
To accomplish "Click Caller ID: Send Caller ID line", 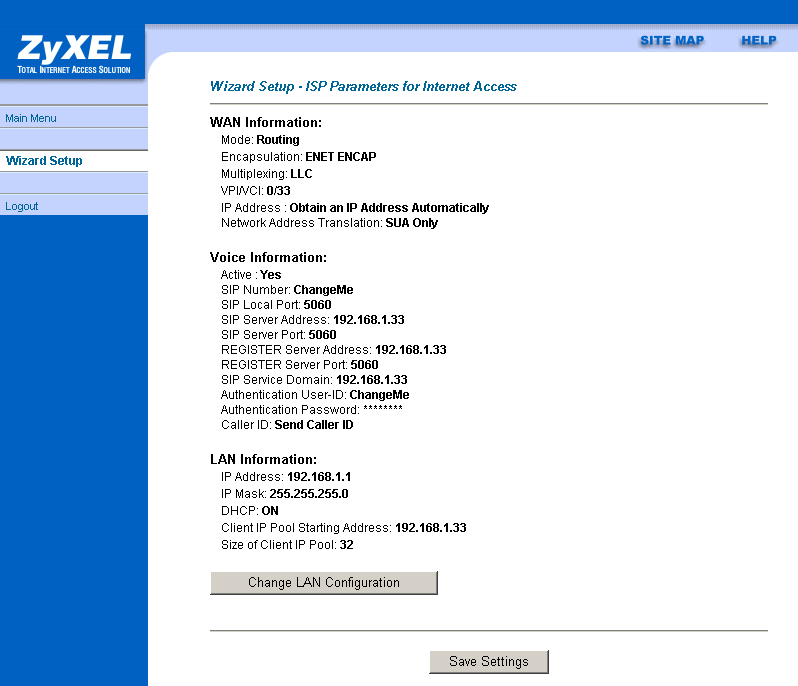I will tap(287, 425).
